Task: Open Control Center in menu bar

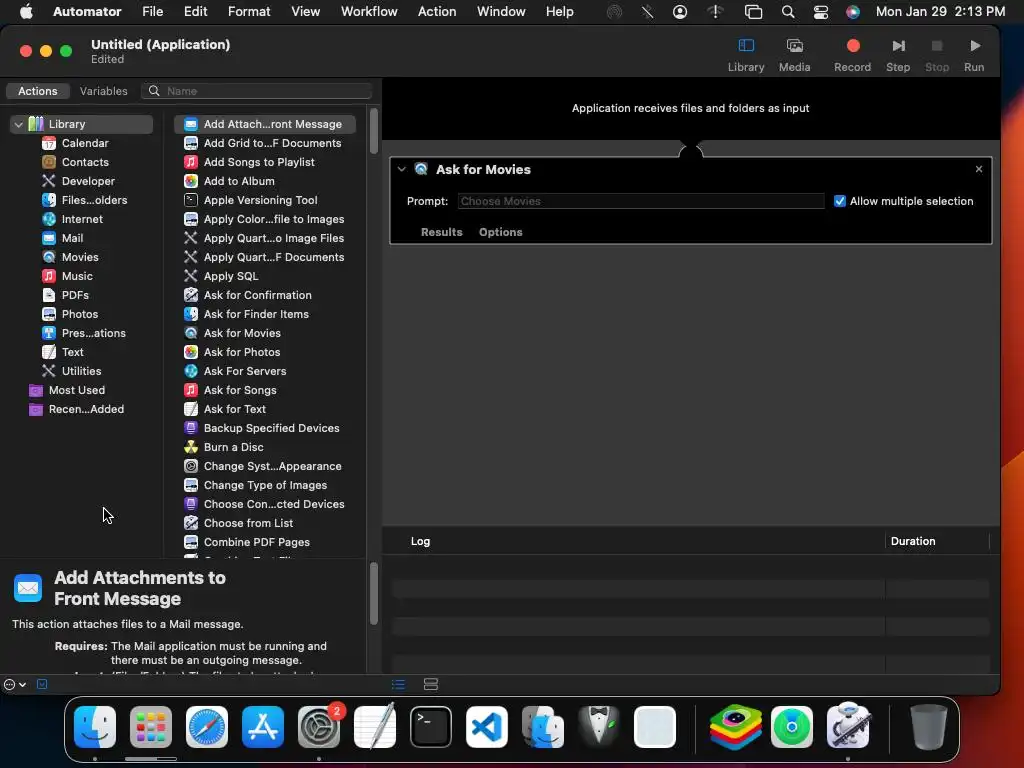Action: (x=820, y=12)
